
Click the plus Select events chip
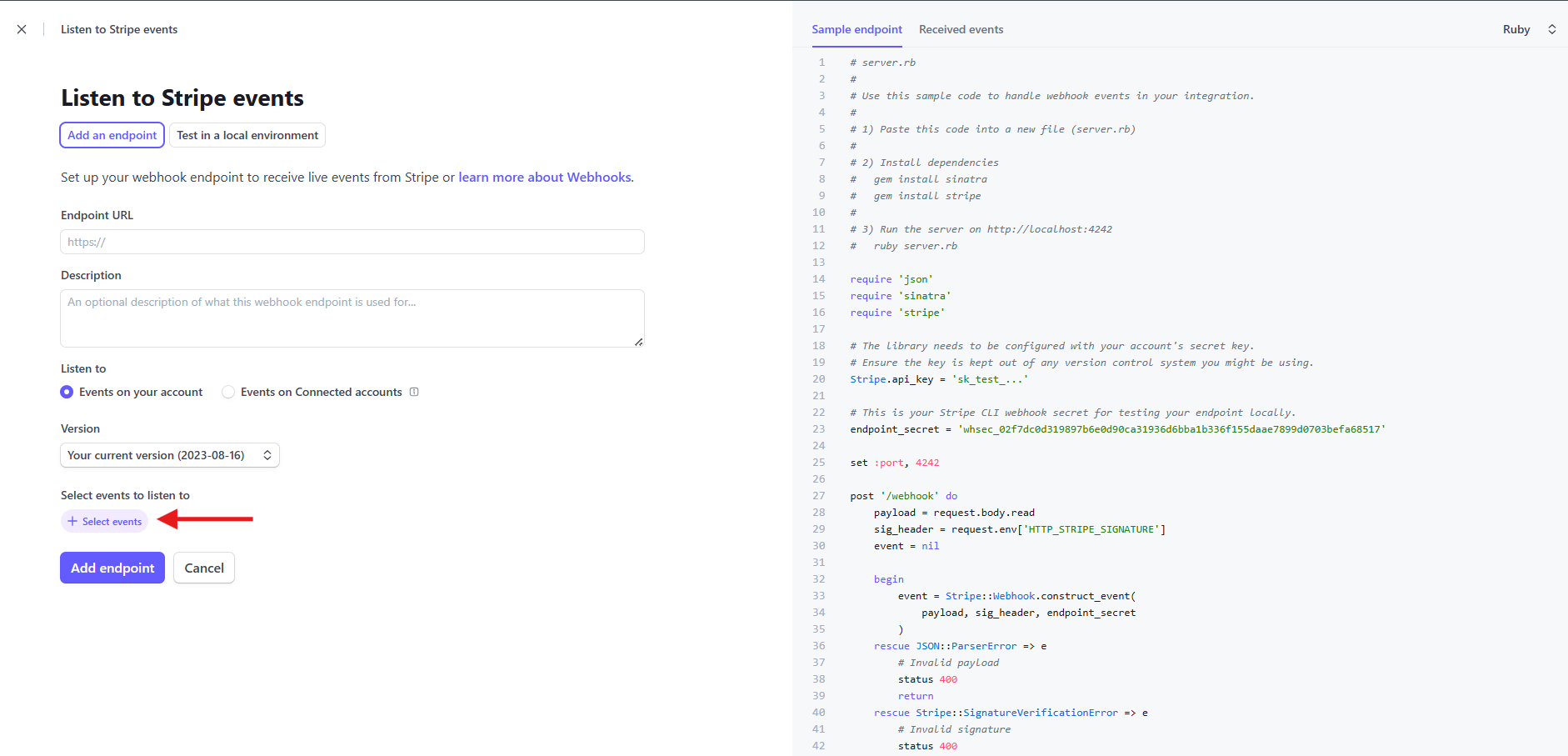(105, 522)
